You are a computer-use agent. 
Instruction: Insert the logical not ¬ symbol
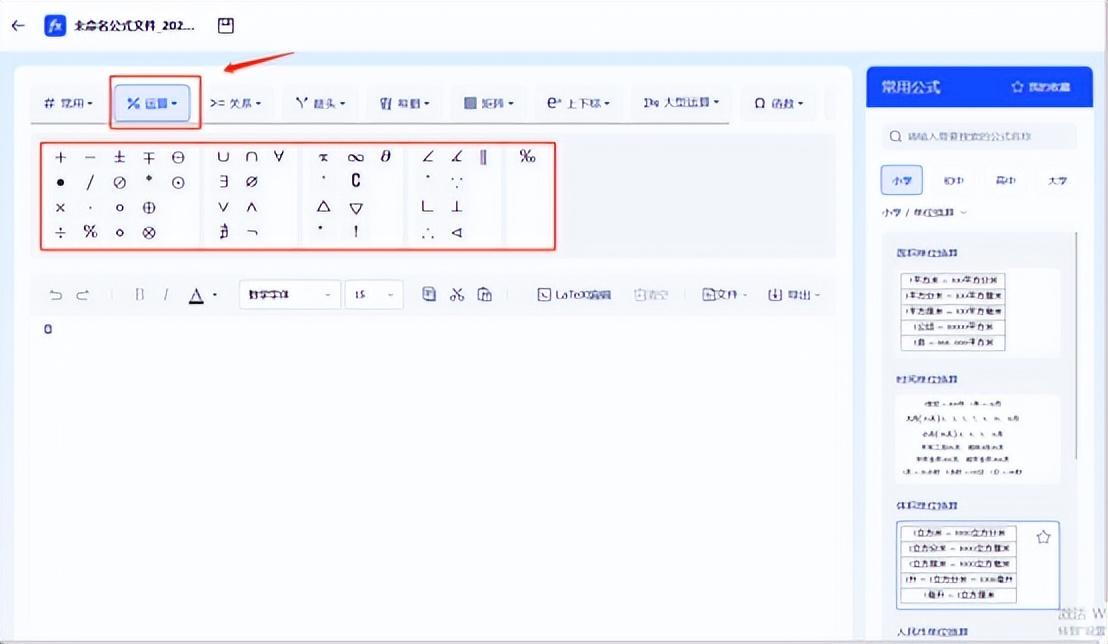coord(252,231)
